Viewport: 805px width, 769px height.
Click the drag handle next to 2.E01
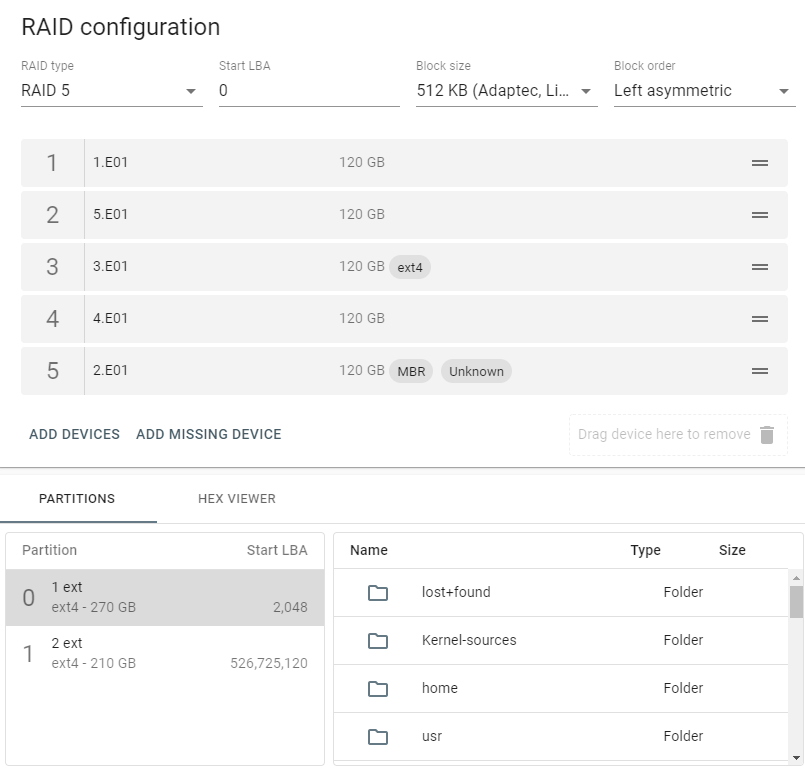760,370
